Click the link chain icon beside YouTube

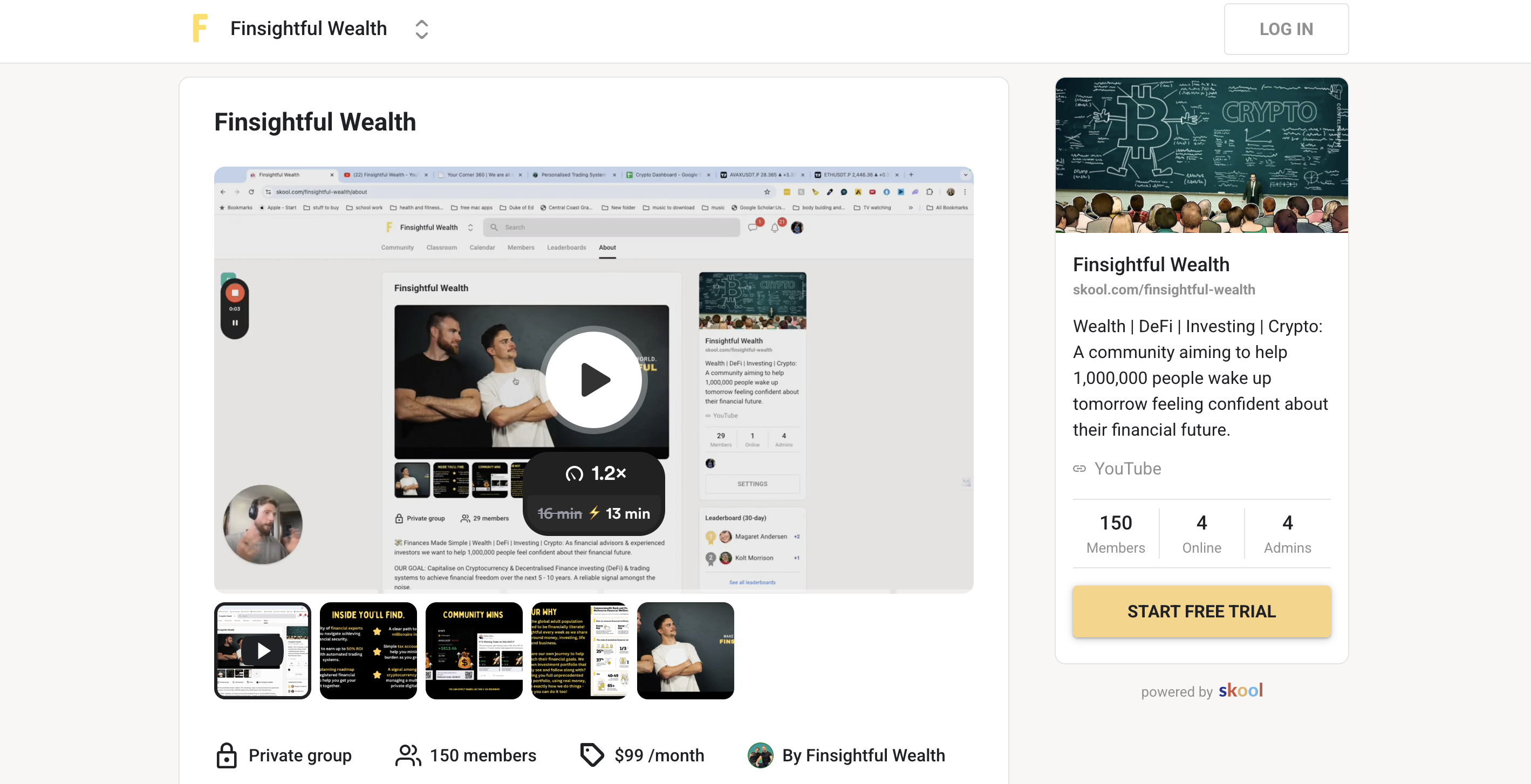coord(1079,469)
